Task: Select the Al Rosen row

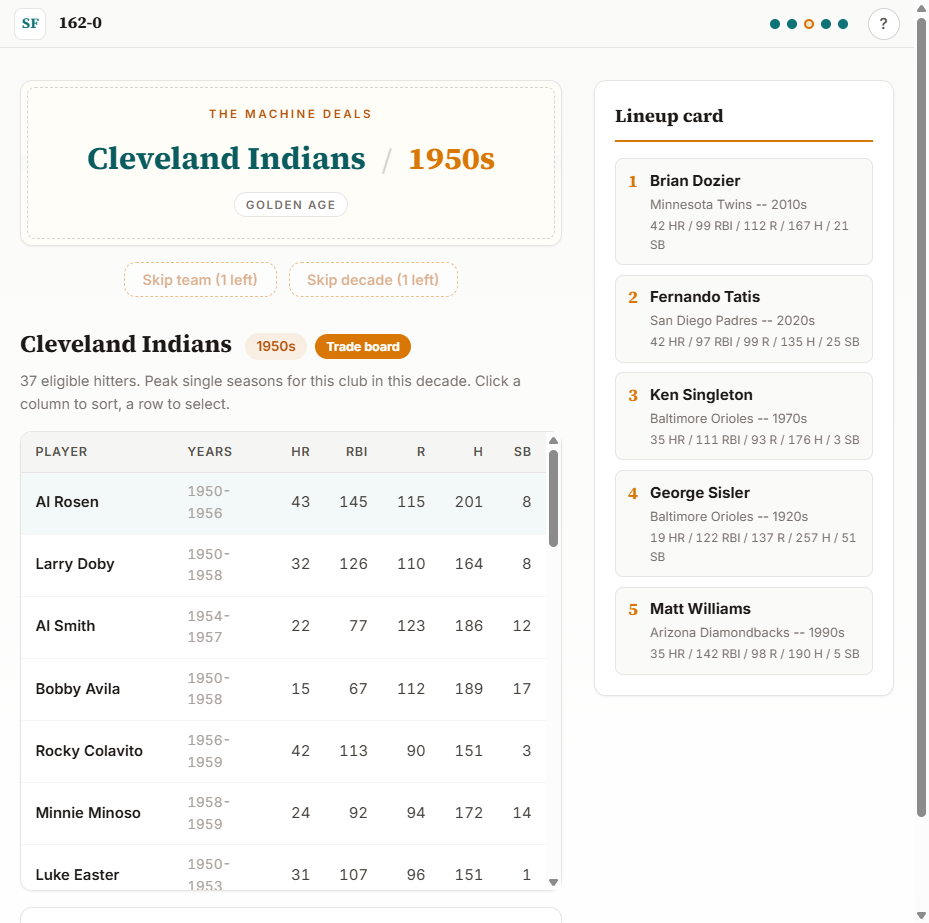Action: pos(284,503)
